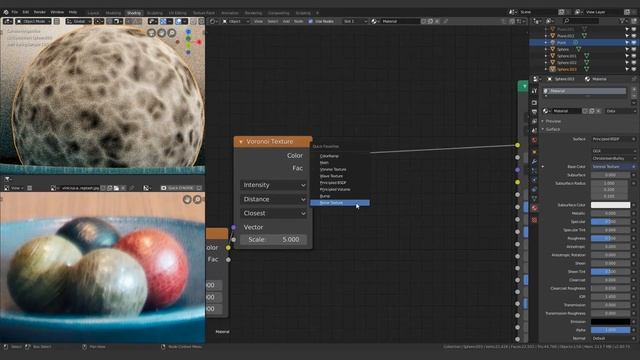The width and height of the screenshot is (640, 360).
Task: Adjust the Specular slider
Action: tap(610, 222)
